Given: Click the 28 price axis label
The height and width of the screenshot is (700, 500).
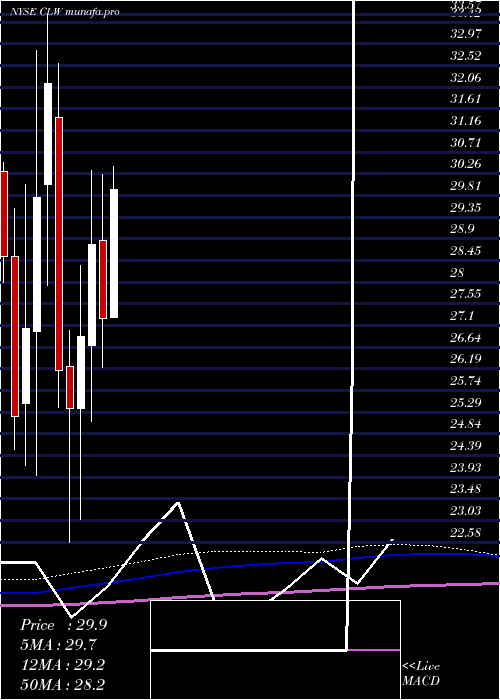Looking at the screenshot, I should point(458,273).
